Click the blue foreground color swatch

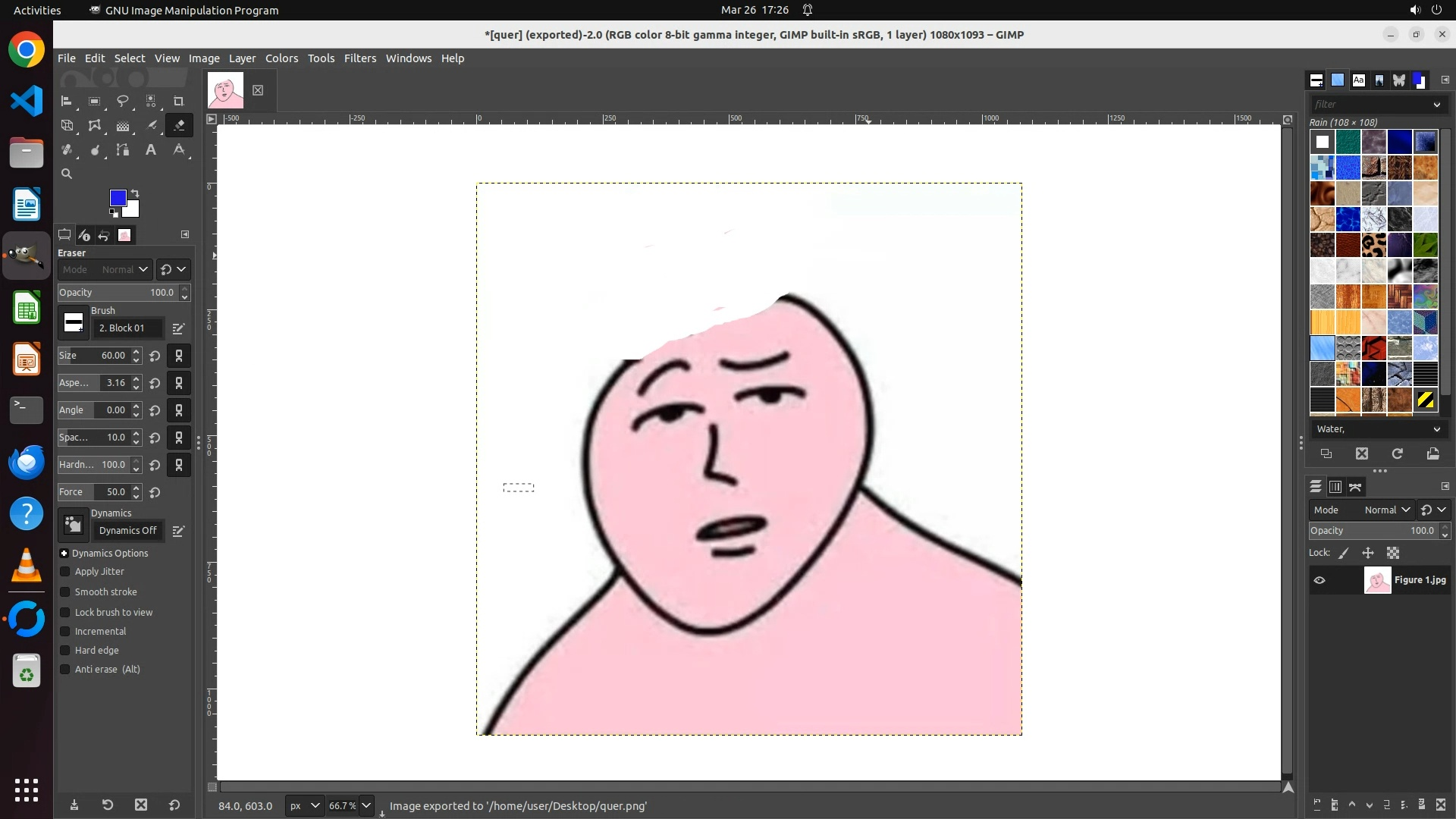(118, 198)
